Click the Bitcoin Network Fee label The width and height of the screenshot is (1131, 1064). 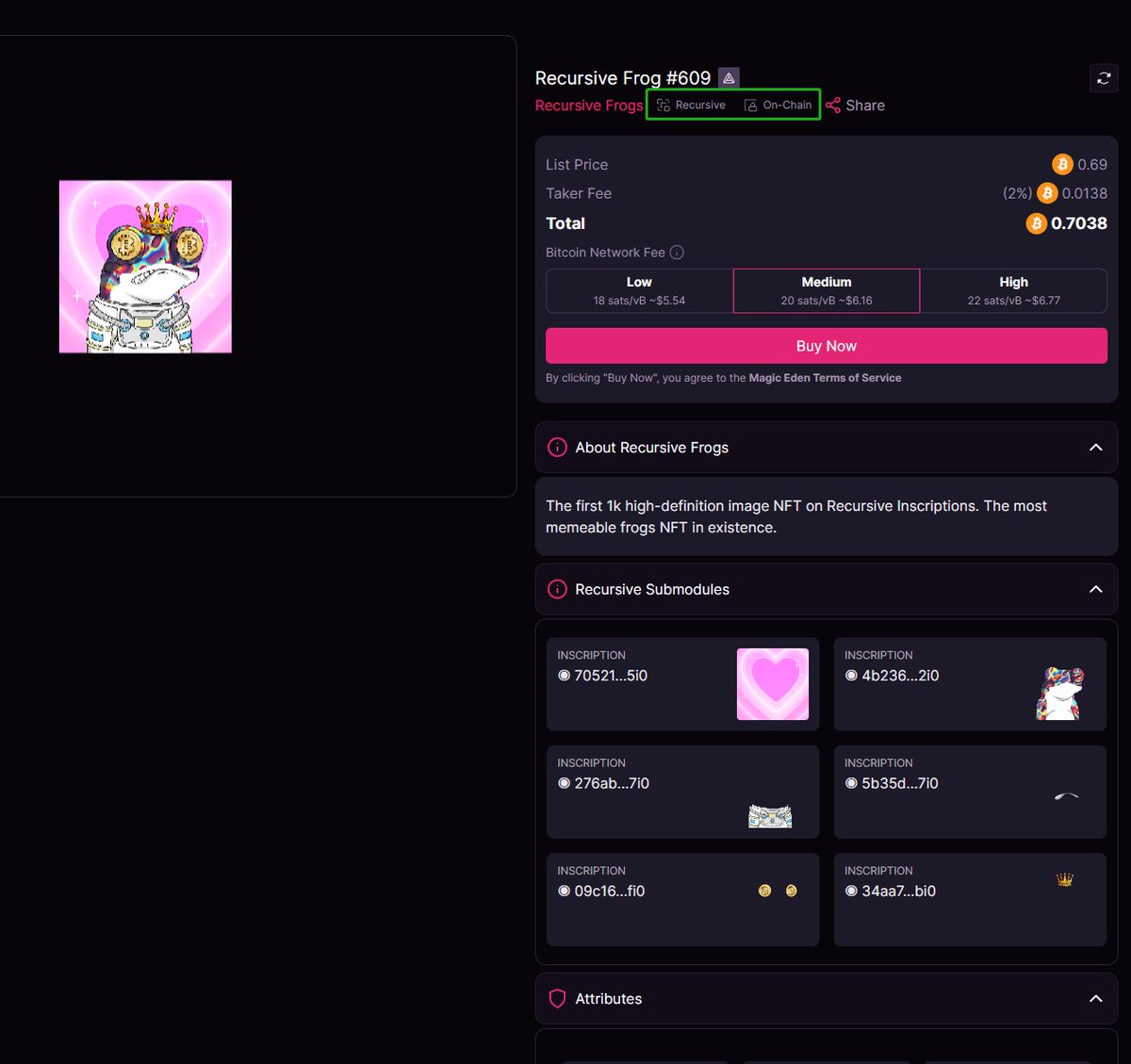point(605,253)
